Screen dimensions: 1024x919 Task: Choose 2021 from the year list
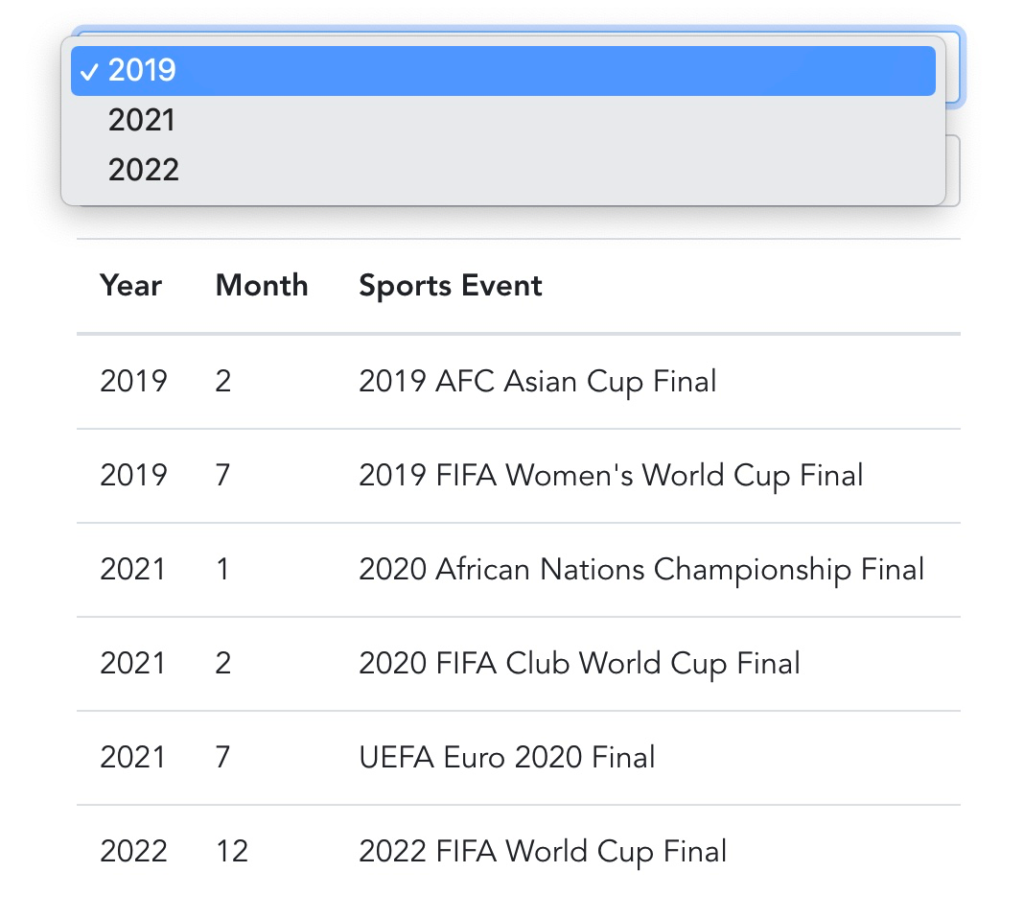point(503,120)
